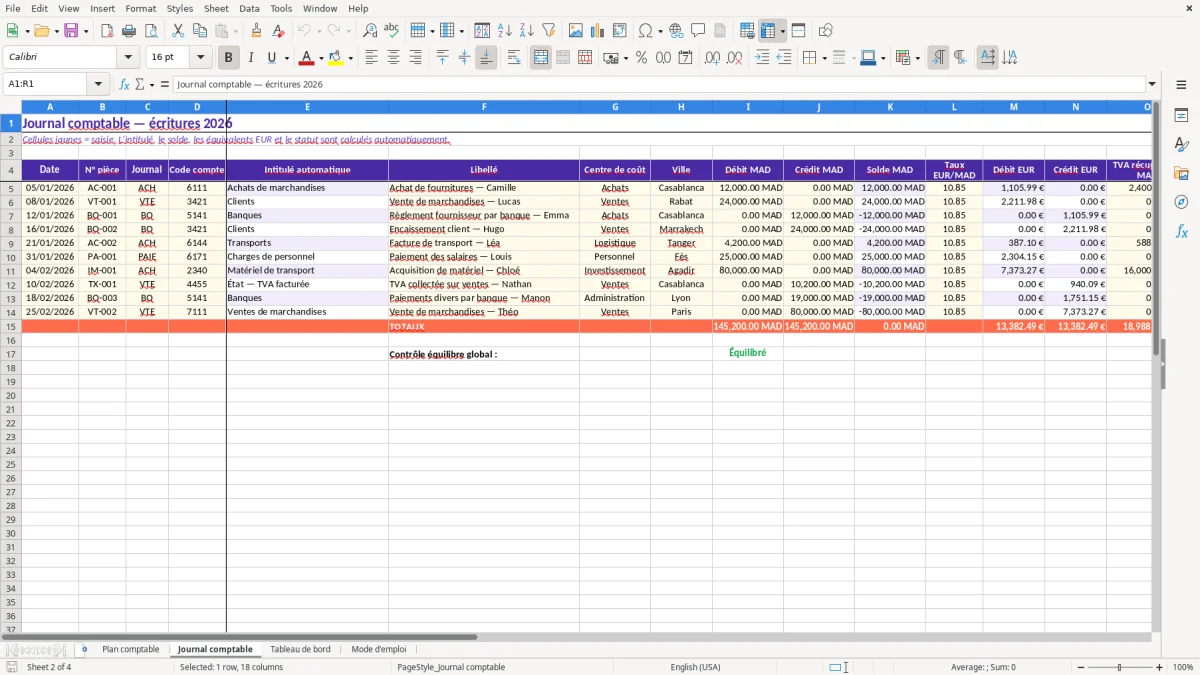Open Find & Replace icon
The height and width of the screenshot is (675, 1200).
click(x=370, y=31)
